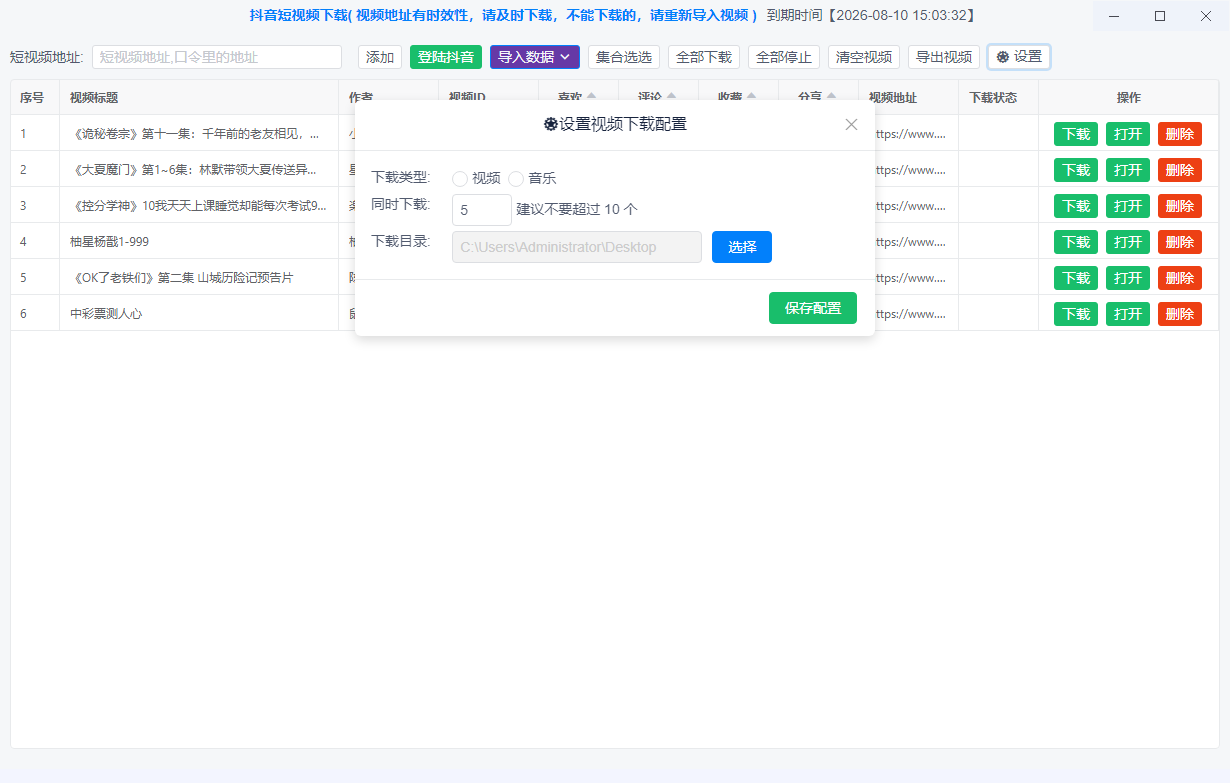Image resolution: width=1230 pixels, height=783 pixels.
Task: Select title 《大夏魔门》第1~6集 cell
Action: [x=199, y=169]
